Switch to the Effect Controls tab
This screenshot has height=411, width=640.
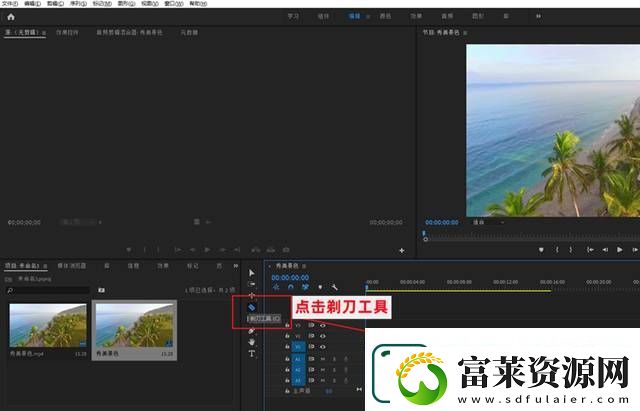coord(67,32)
